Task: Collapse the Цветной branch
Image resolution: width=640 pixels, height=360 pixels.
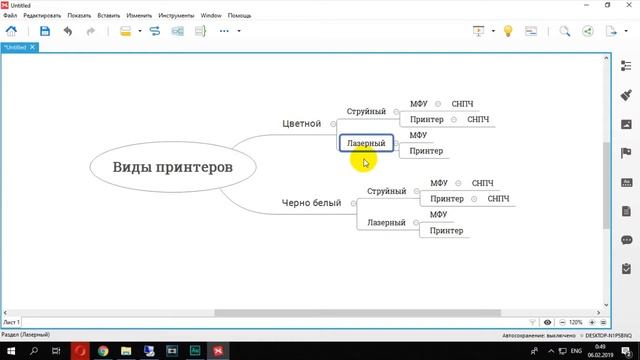Action: coord(333,124)
